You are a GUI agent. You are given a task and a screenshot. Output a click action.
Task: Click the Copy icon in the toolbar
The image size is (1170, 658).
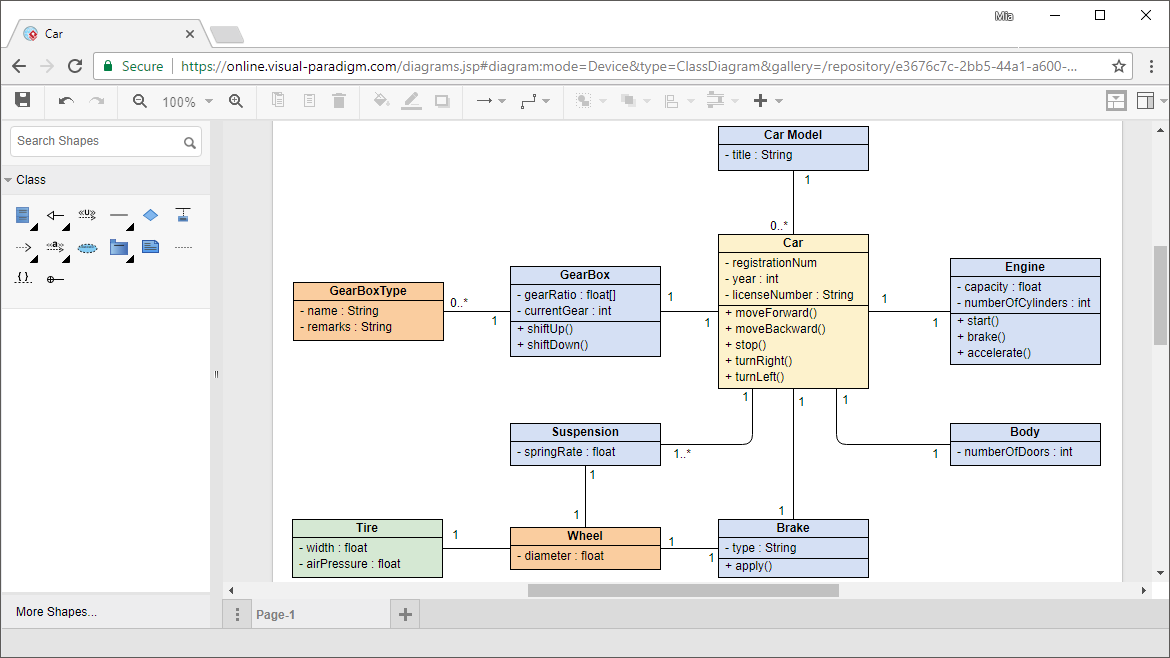point(278,100)
